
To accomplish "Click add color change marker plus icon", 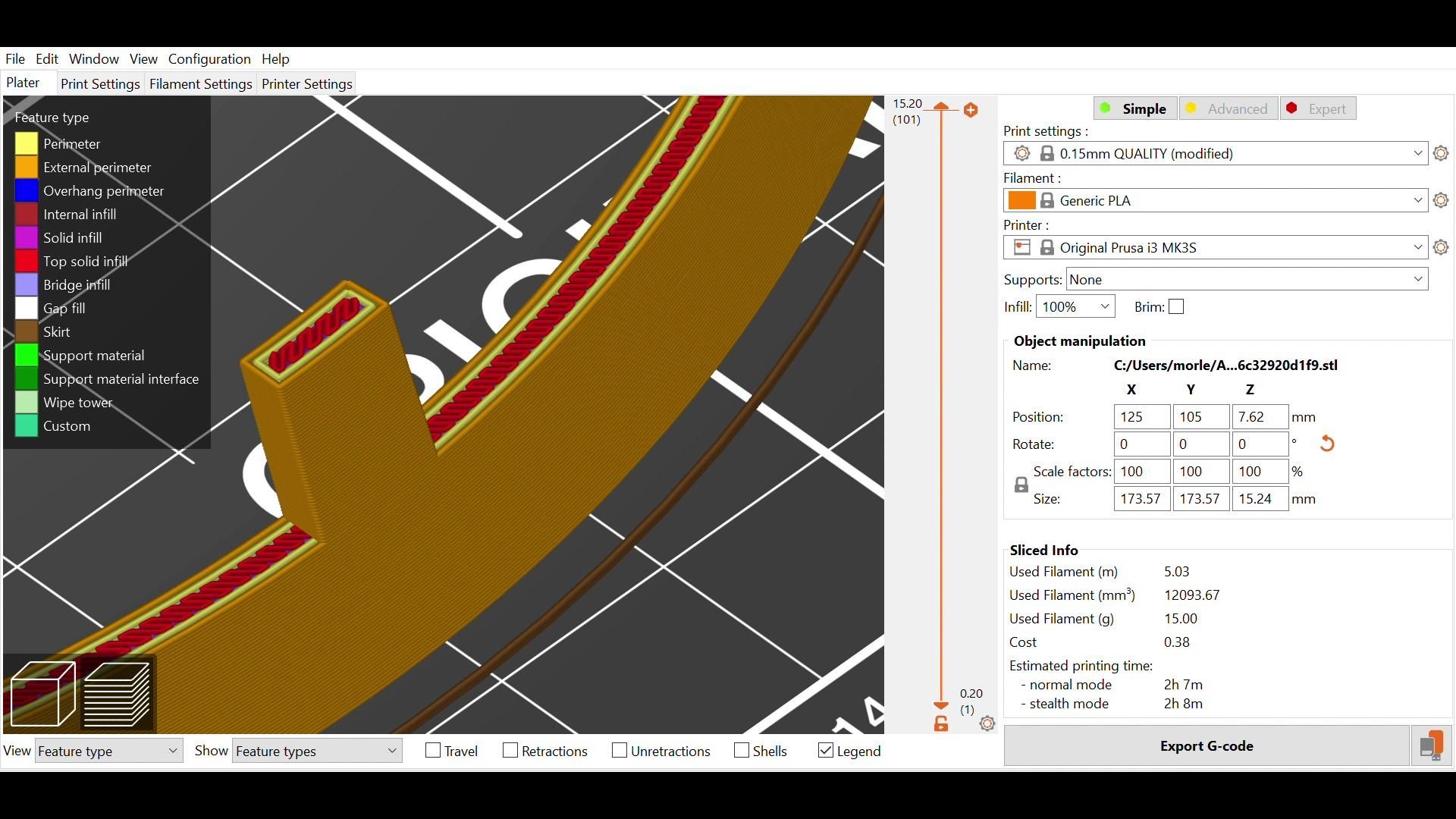I will pyautogui.click(x=971, y=110).
